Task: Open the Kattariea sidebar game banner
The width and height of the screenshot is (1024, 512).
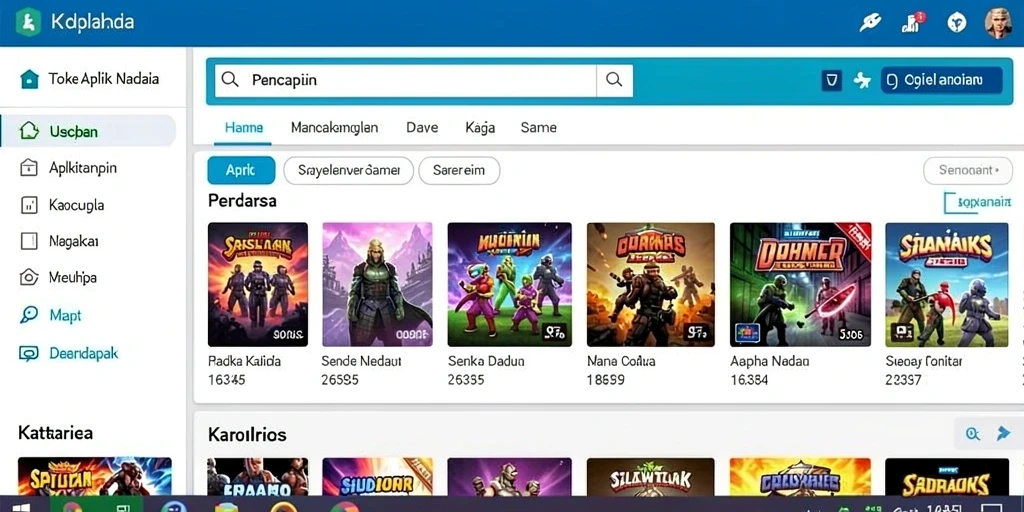Action: pyautogui.click(x=95, y=476)
